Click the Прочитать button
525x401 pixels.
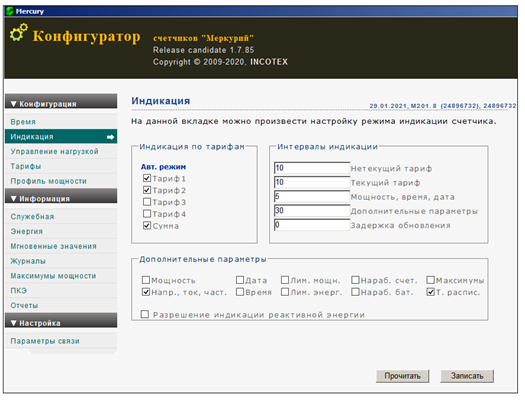pos(402,376)
